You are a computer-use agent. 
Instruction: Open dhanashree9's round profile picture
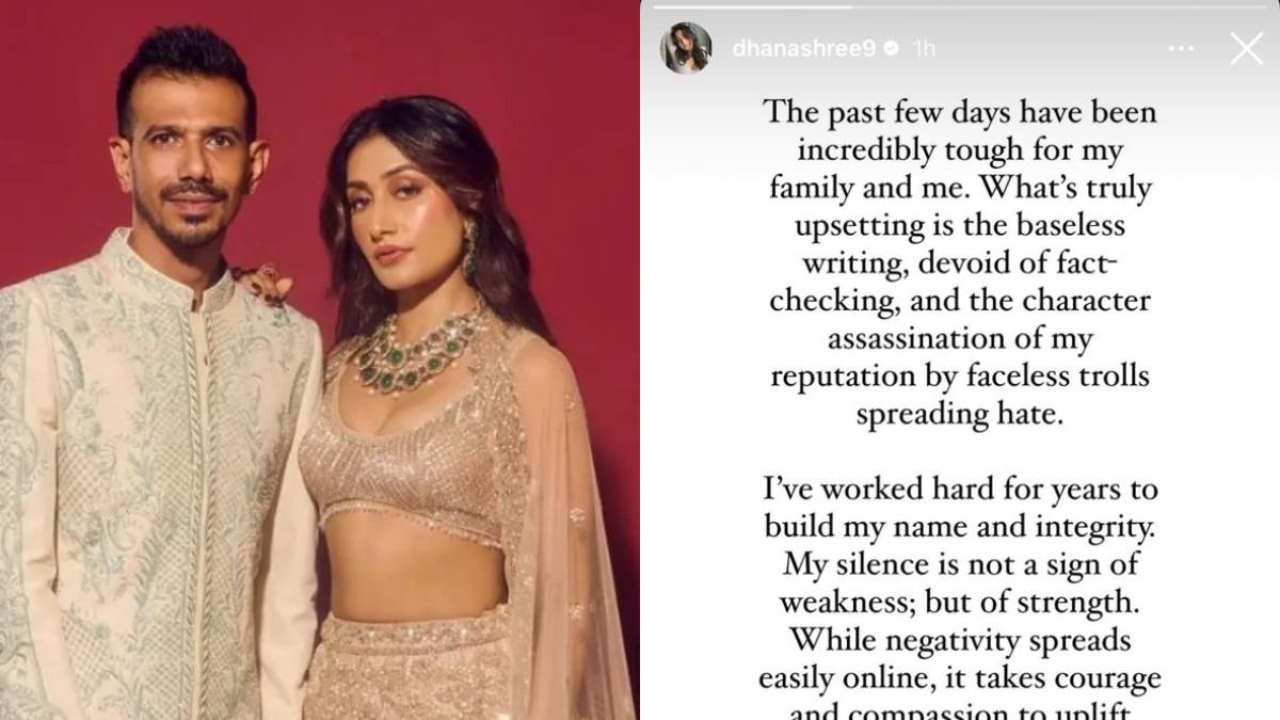point(686,47)
